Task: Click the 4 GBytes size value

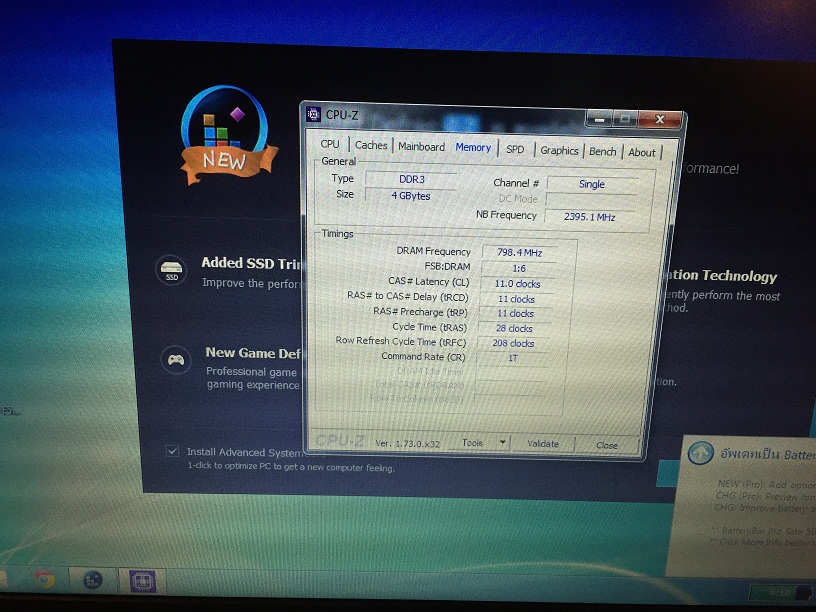Action: click(x=411, y=196)
